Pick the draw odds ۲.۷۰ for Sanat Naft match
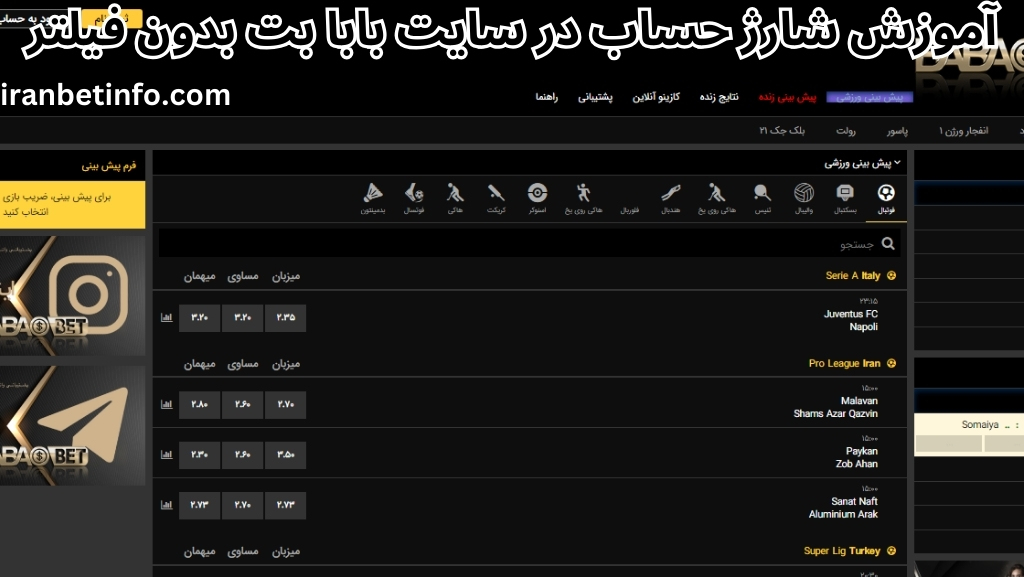The height and width of the screenshot is (577, 1024). [242, 505]
